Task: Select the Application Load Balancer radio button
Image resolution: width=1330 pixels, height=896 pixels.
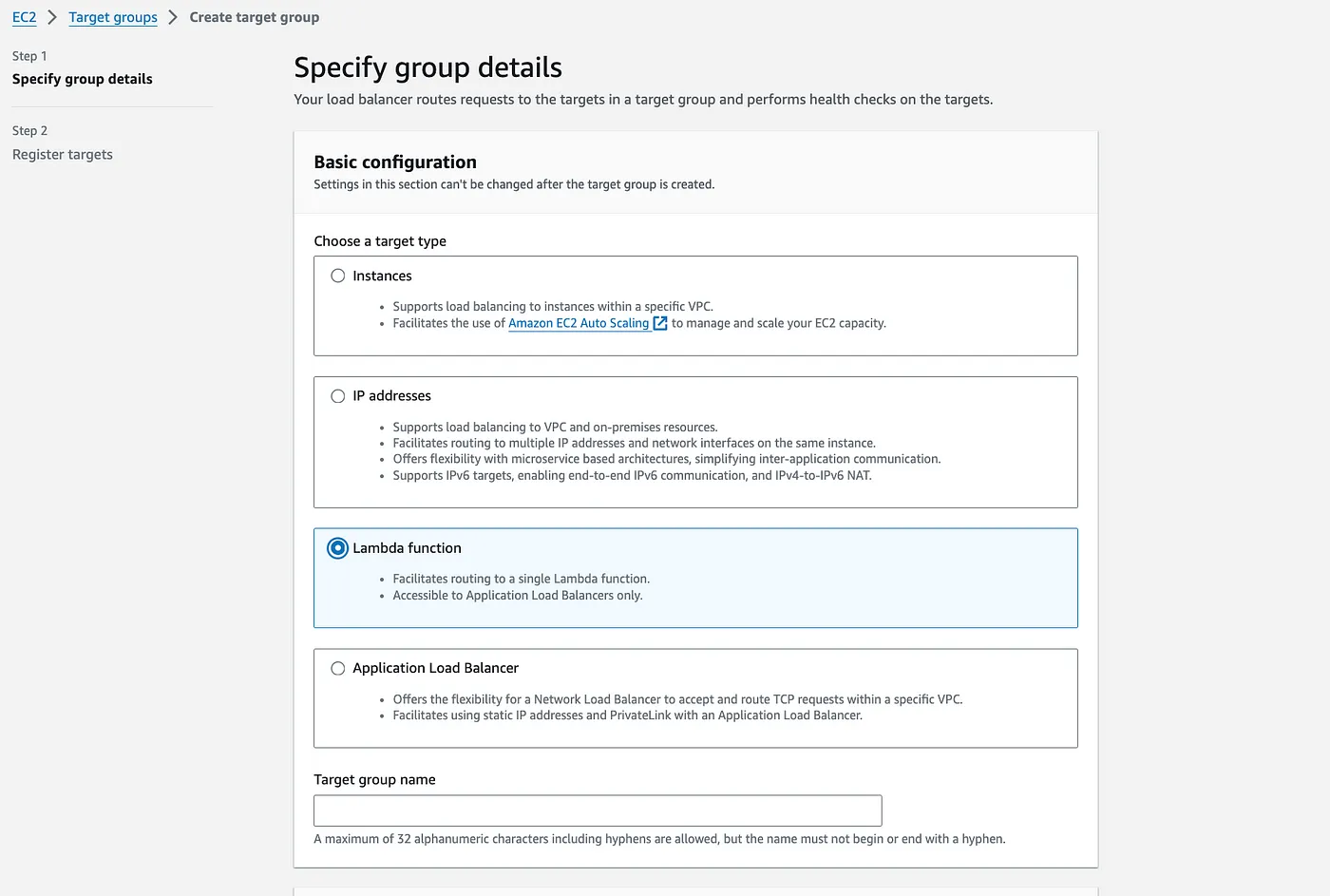Action: 337,668
